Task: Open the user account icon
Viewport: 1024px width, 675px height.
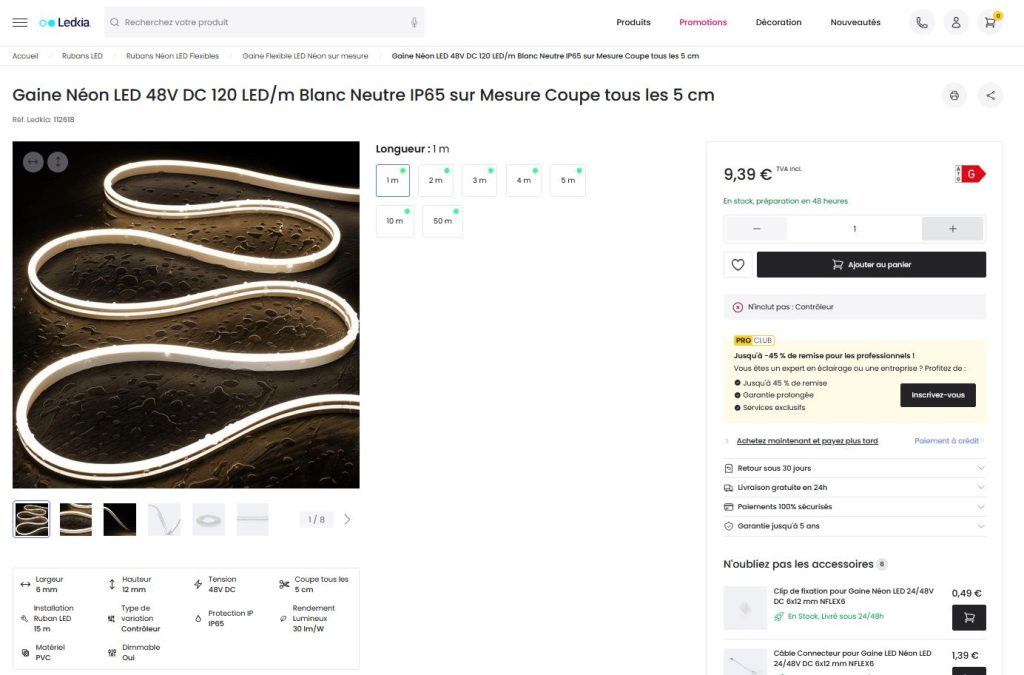Action: 956,22
